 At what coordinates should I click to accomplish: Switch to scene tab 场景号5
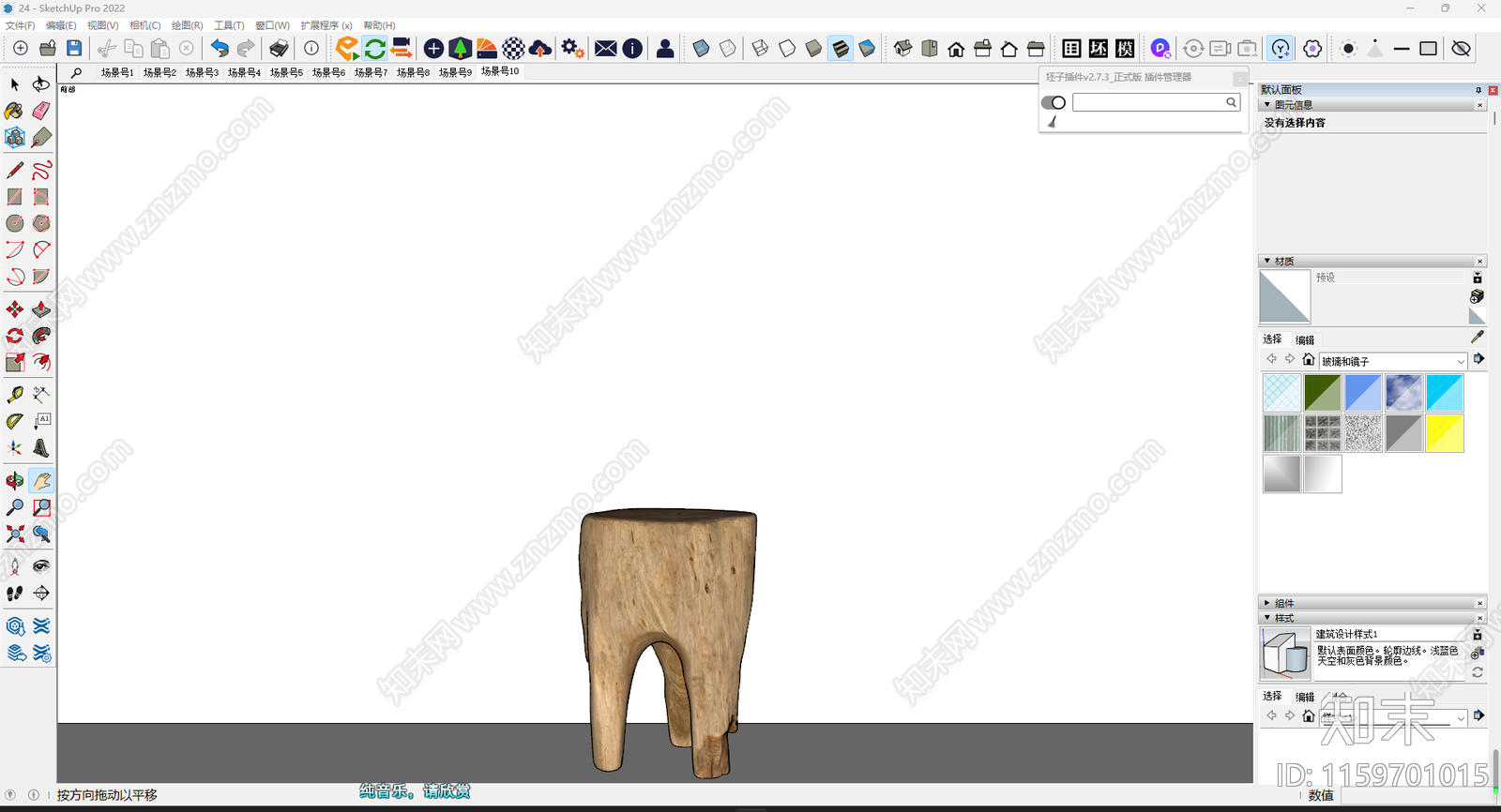click(x=286, y=72)
